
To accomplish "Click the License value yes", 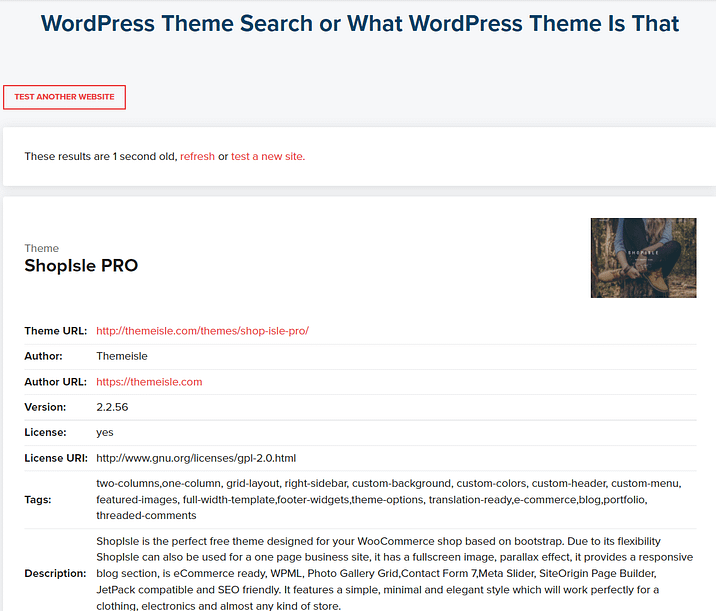I will (x=105, y=432).
